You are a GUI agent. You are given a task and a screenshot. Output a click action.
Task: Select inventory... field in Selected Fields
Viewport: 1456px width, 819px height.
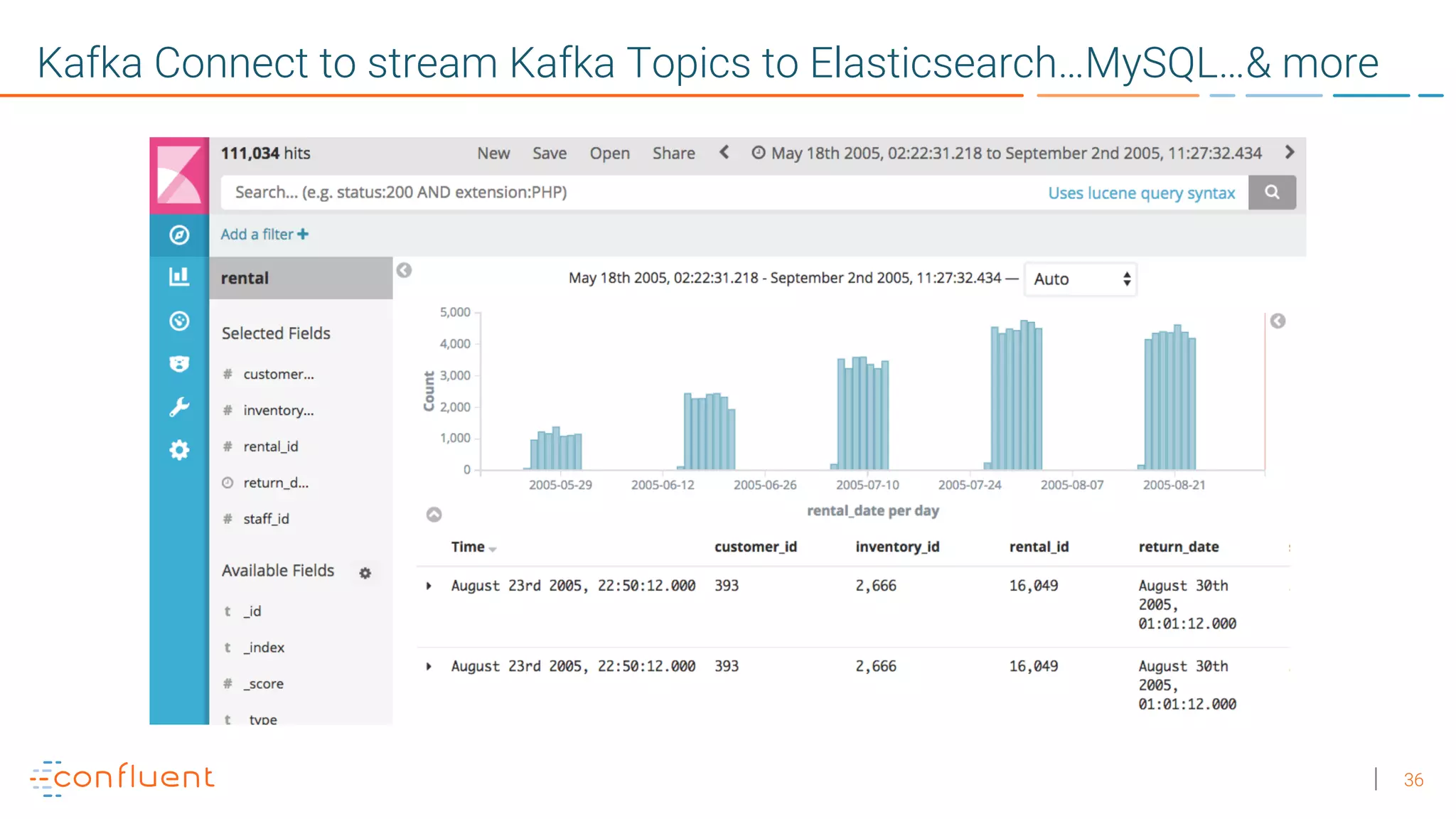(x=279, y=410)
